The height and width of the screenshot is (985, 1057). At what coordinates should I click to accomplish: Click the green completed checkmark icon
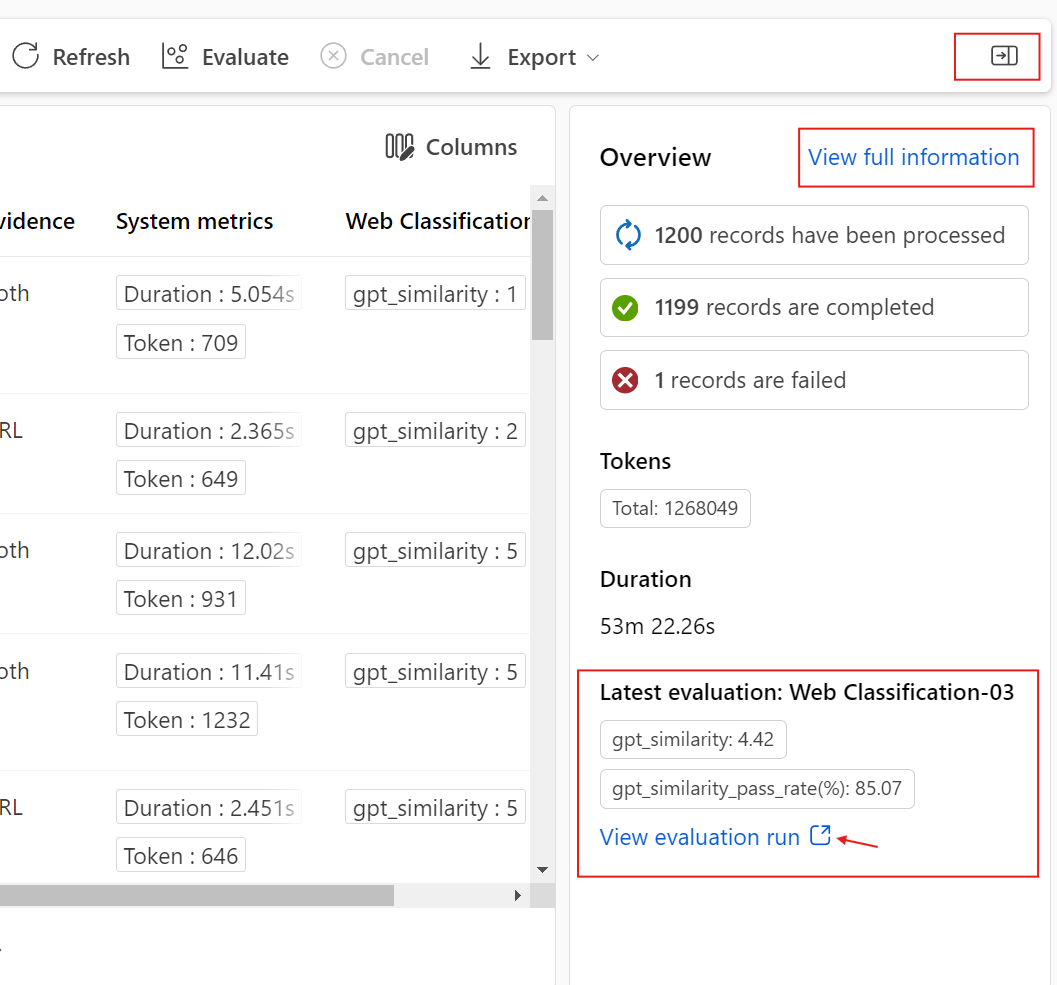pos(625,307)
